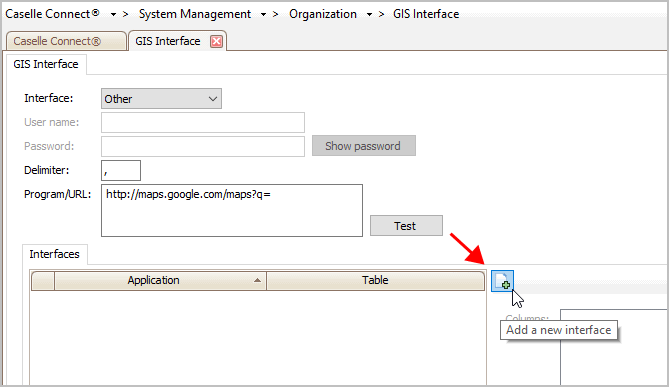This screenshot has height=387, width=669.
Task: Switch to the Caselle Connect tab
Action: pos(66,41)
